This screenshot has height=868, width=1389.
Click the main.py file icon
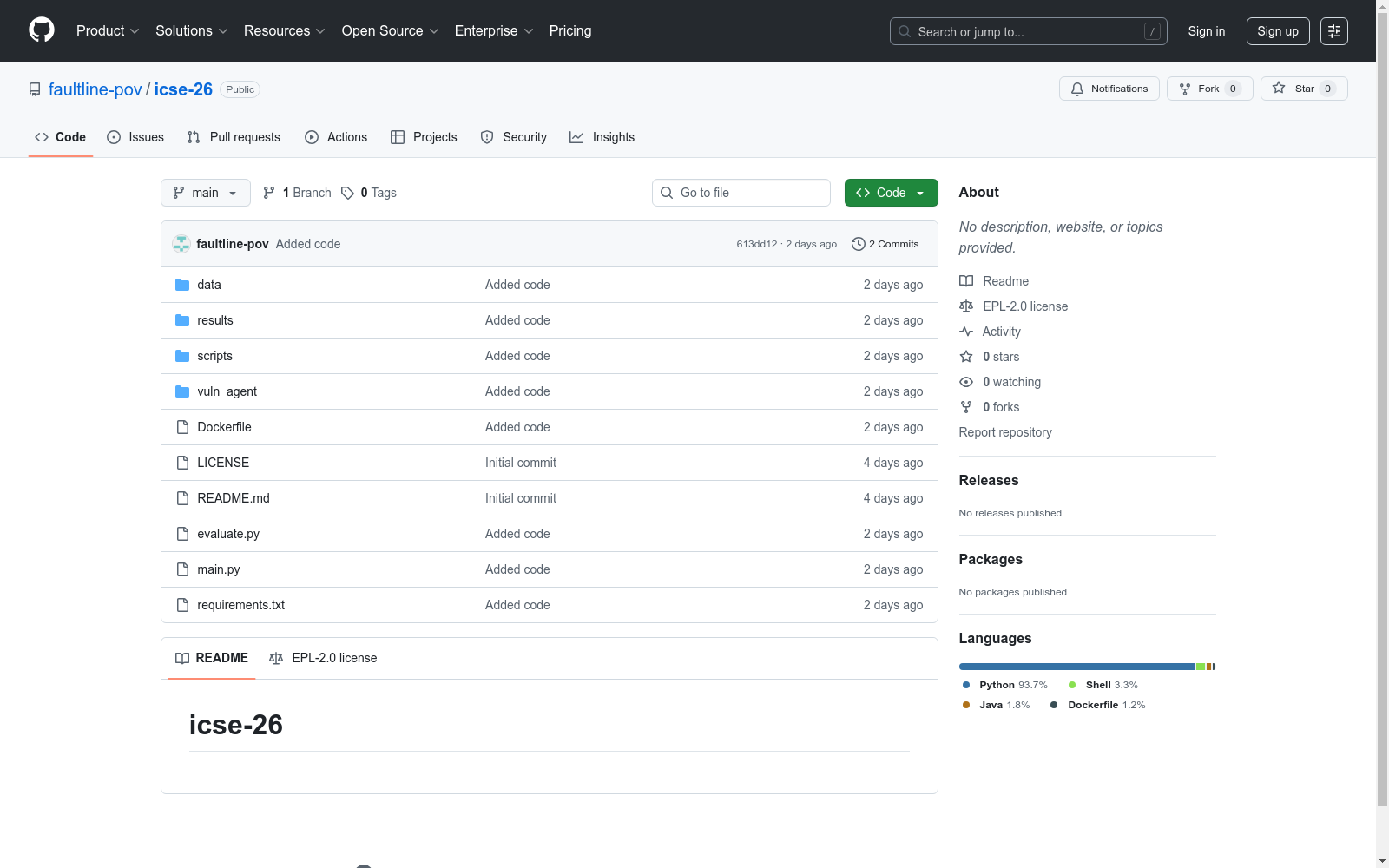tap(182, 569)
